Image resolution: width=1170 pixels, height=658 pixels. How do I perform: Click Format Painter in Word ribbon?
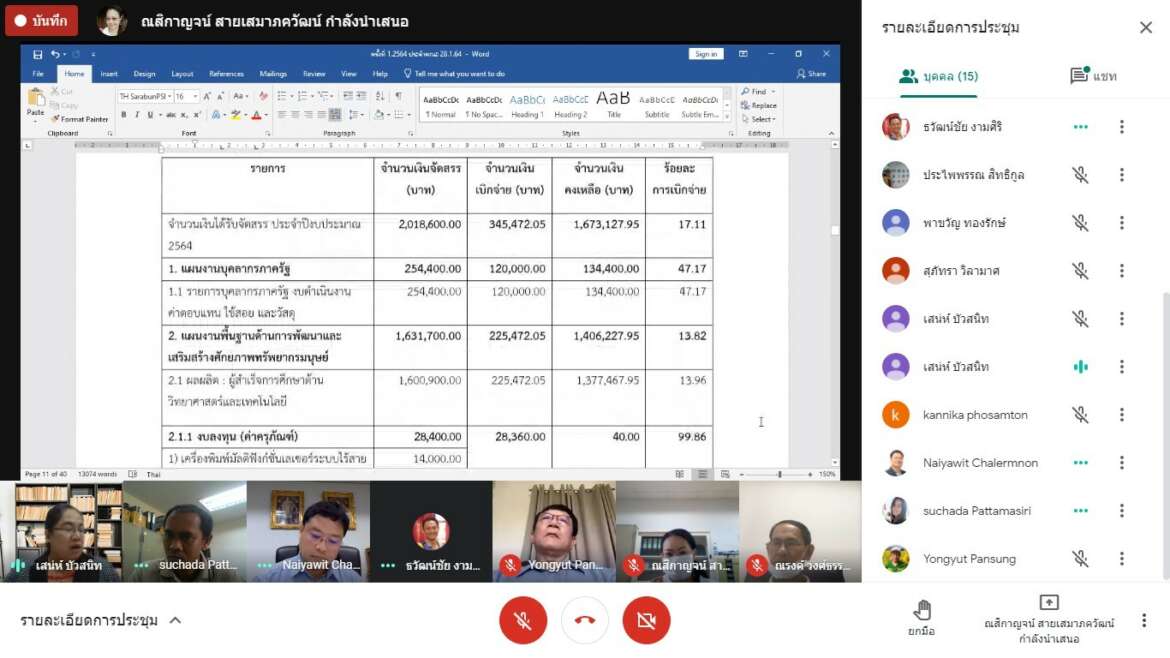point(80,119)
